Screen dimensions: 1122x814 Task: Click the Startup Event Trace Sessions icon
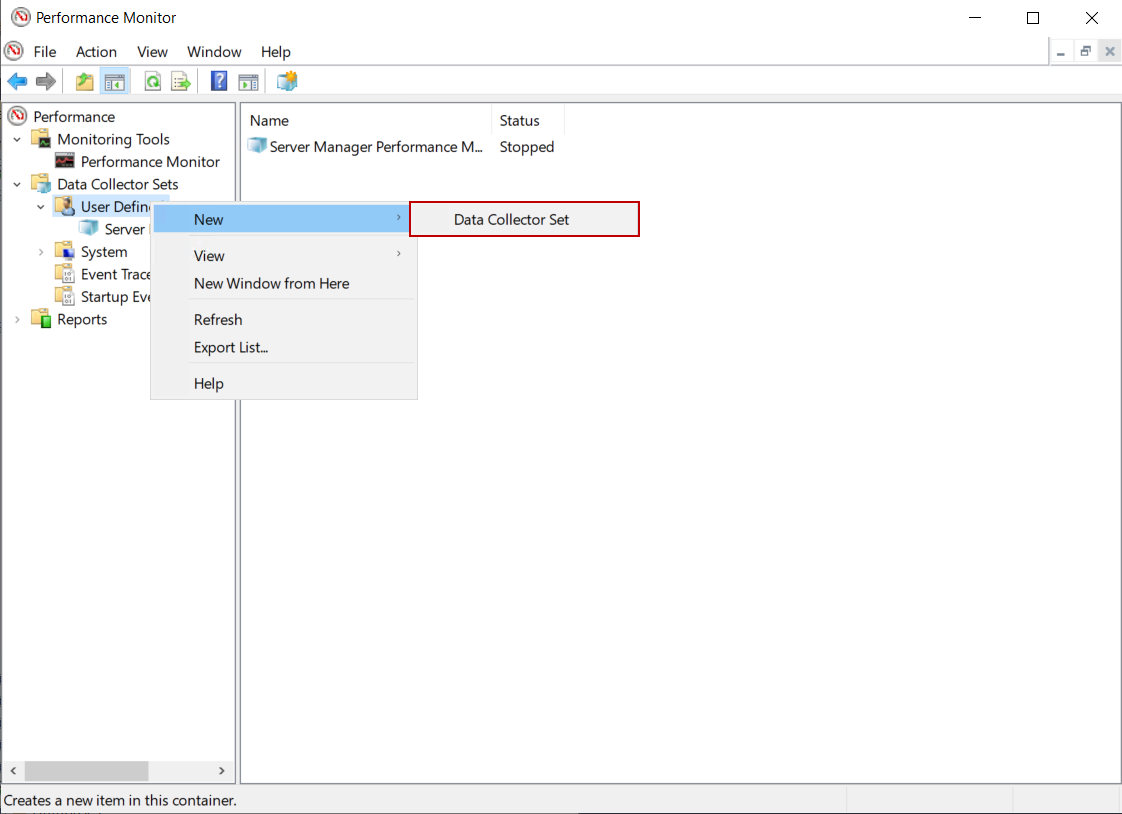pyautogui.click(x=65, y=296)
